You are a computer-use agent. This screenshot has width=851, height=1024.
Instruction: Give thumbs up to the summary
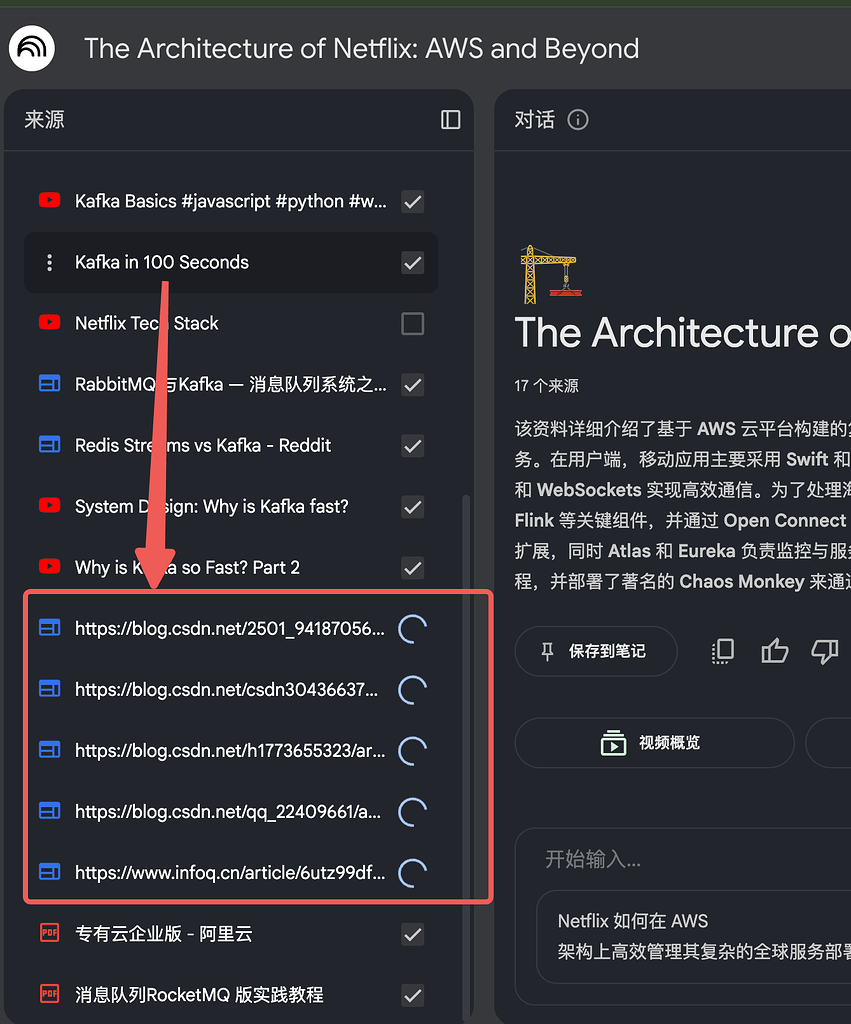(x=775, y=651)
